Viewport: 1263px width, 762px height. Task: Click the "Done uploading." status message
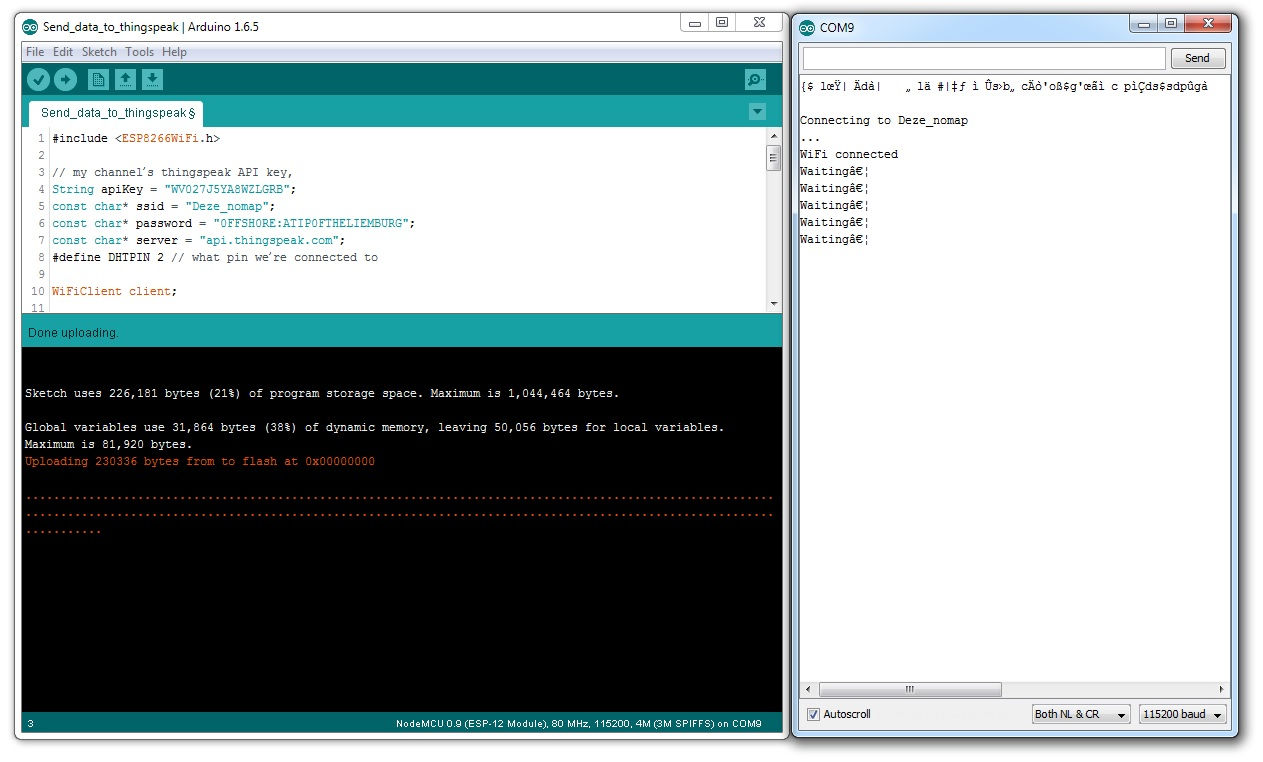(x=73, y=332)
